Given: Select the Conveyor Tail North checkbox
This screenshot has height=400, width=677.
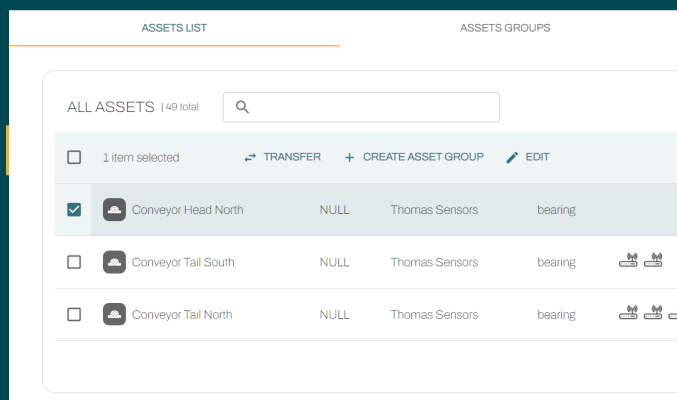Looking at the screenshot, I should pos(74,314).
